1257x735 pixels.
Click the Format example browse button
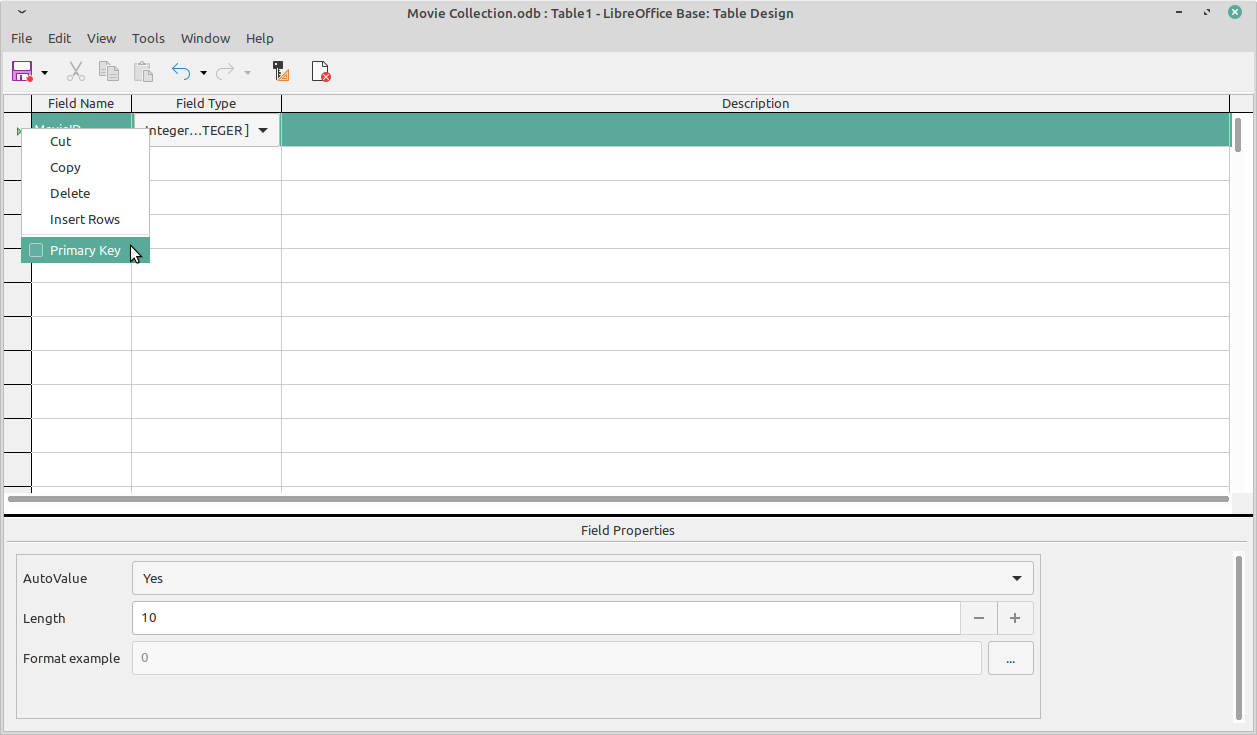point(1010,658)
